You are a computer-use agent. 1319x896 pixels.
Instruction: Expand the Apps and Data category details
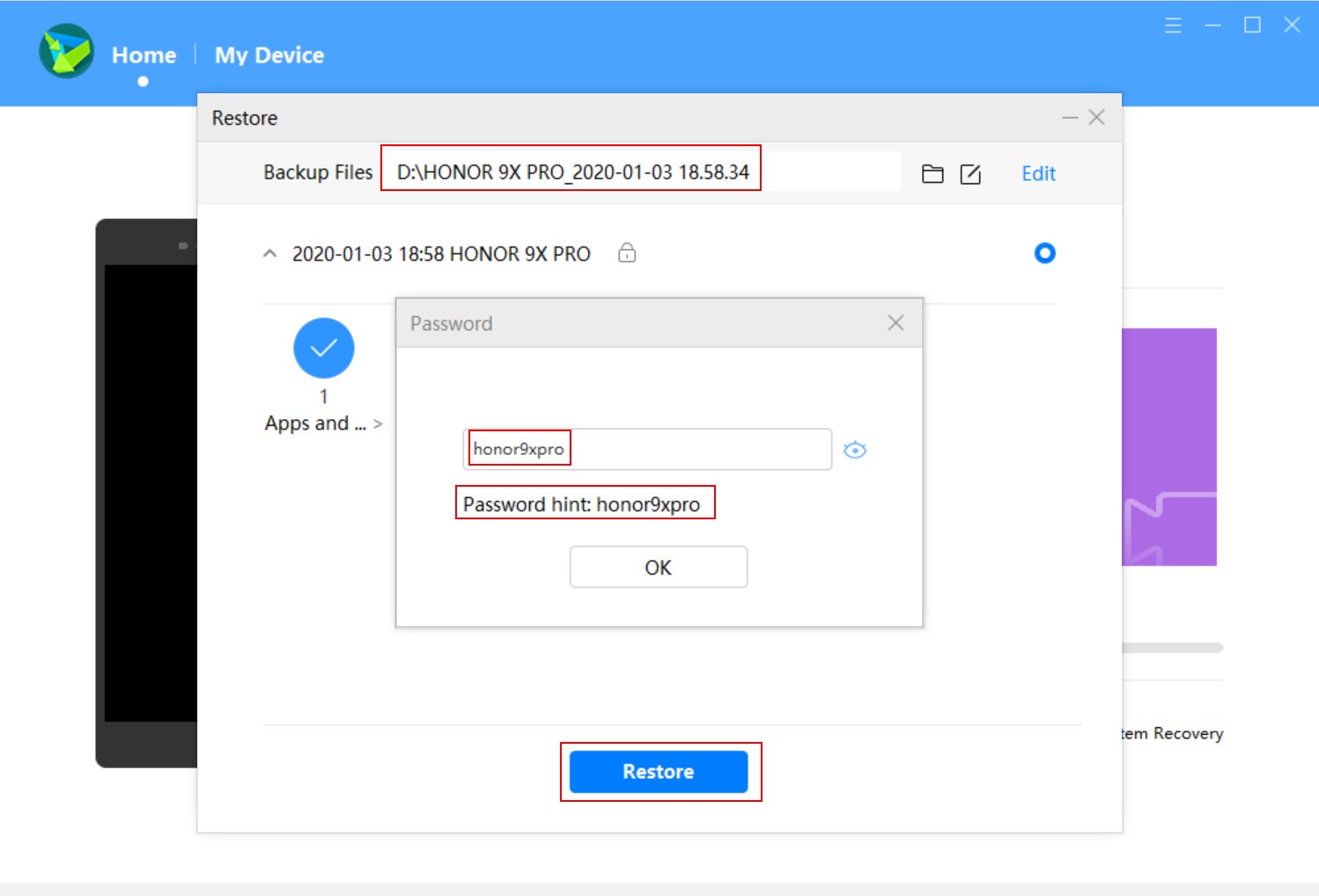(x=379, y=423)
